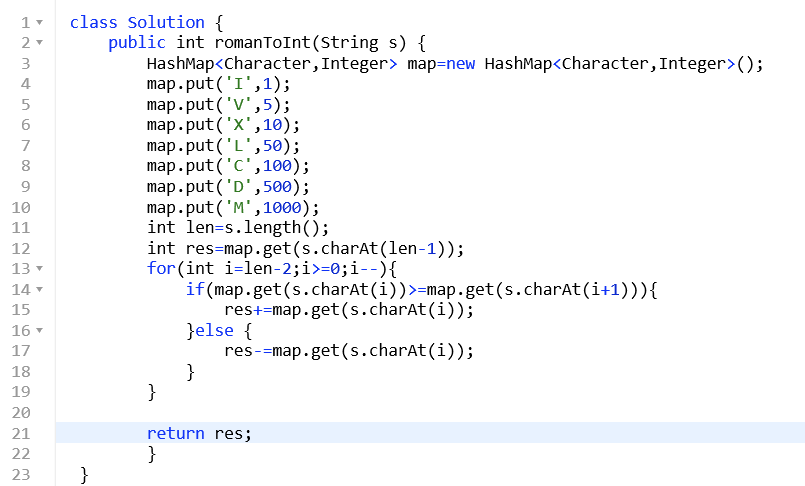The width and height of the screenshot is (805, 486).
Task: Click the map.put('V',5) statement
Action: (219, 105)
